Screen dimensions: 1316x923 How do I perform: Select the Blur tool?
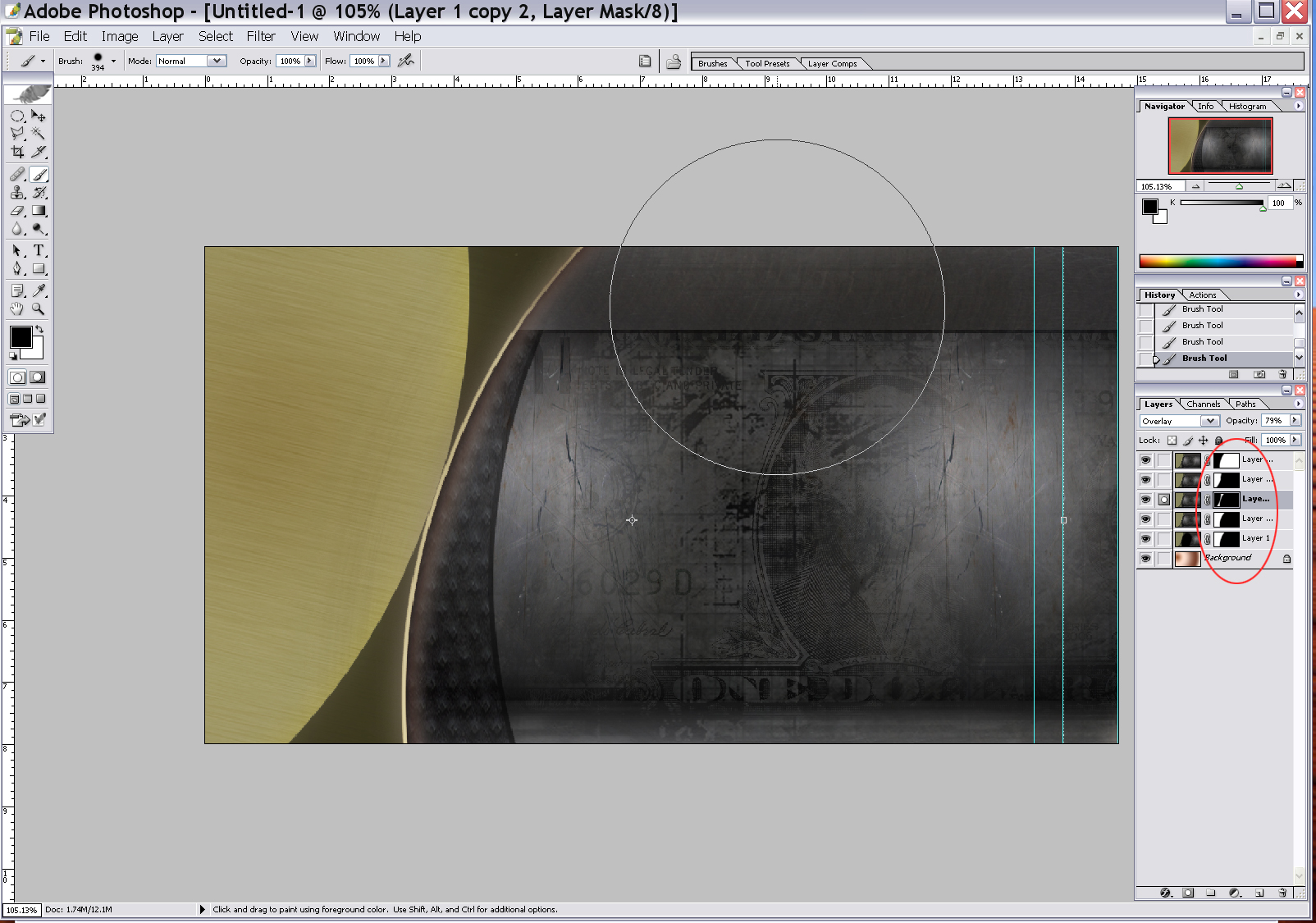click(17, 229)
